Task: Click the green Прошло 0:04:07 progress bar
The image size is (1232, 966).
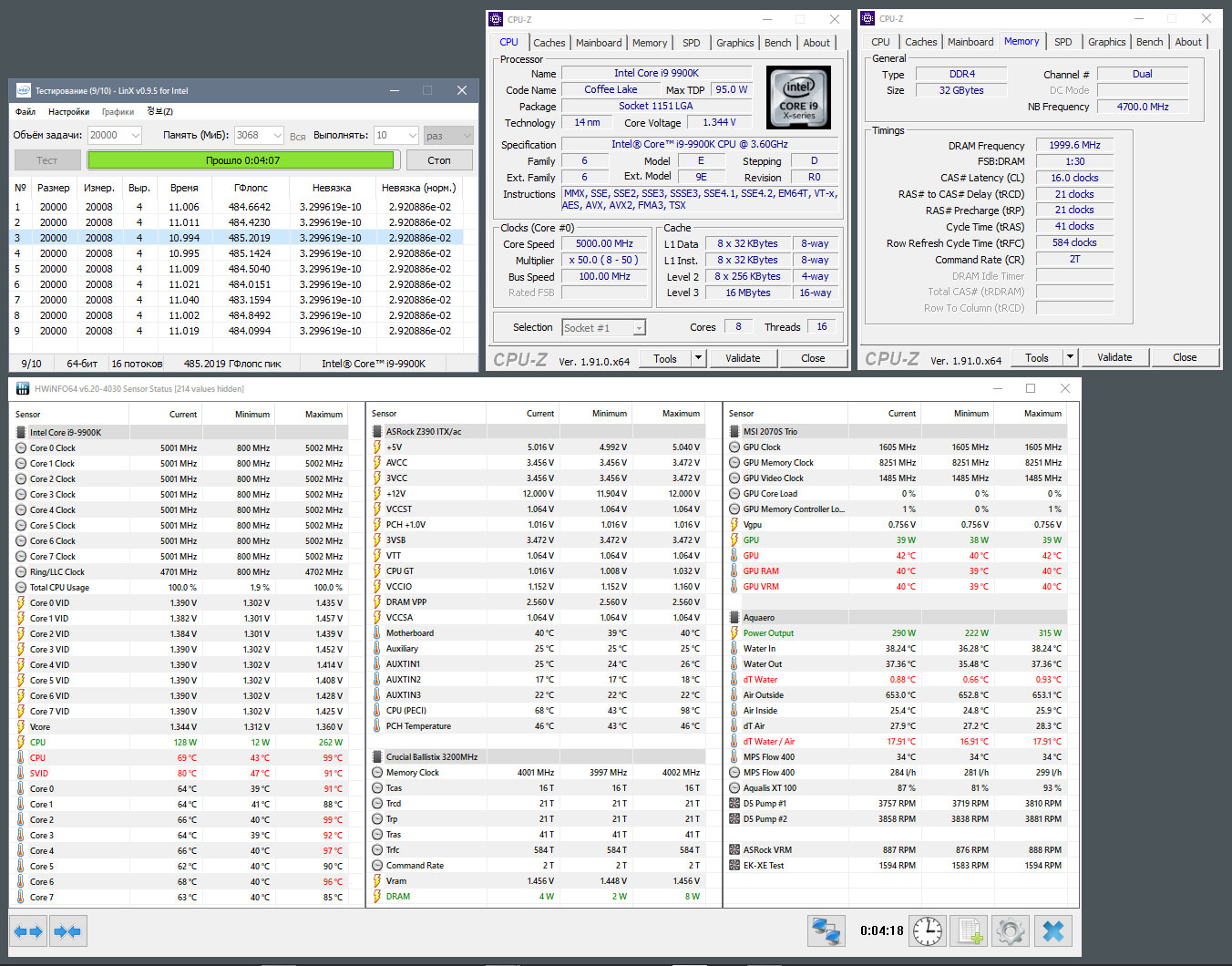Action: (x=242, y=160)
